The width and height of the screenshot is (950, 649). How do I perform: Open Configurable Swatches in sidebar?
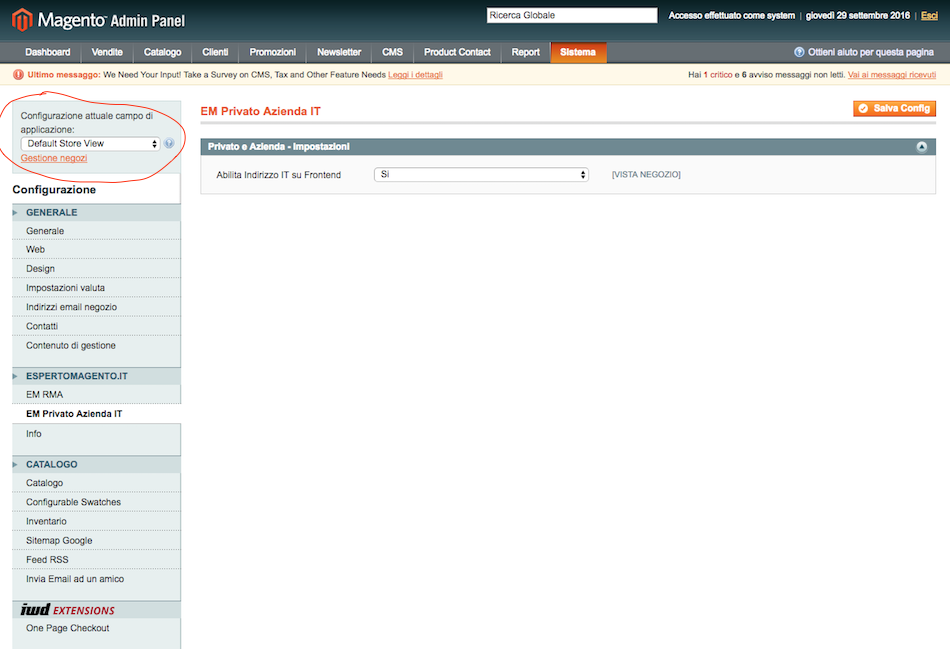coord(96,502)
